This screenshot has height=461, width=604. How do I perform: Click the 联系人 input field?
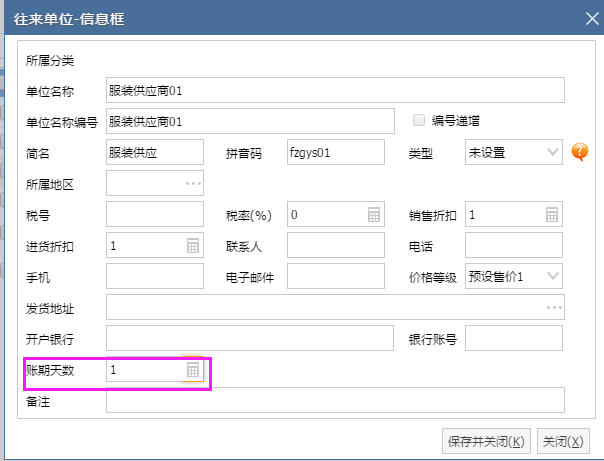pos(336,245)
